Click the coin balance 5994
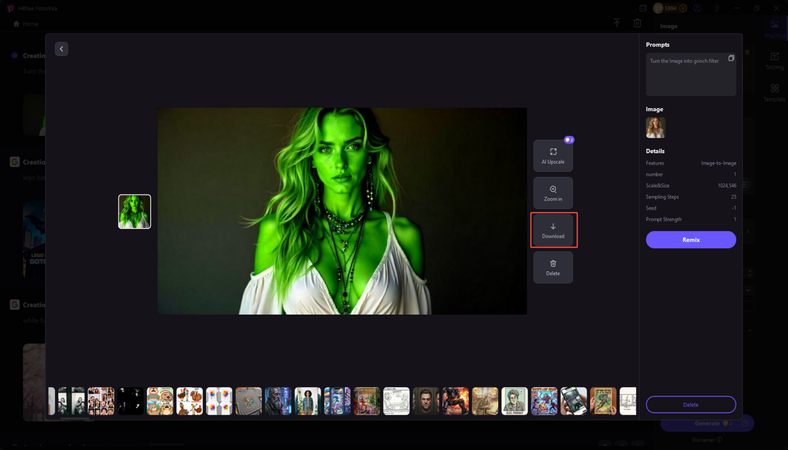Screen dimensions: 788x450 point(670,8)
